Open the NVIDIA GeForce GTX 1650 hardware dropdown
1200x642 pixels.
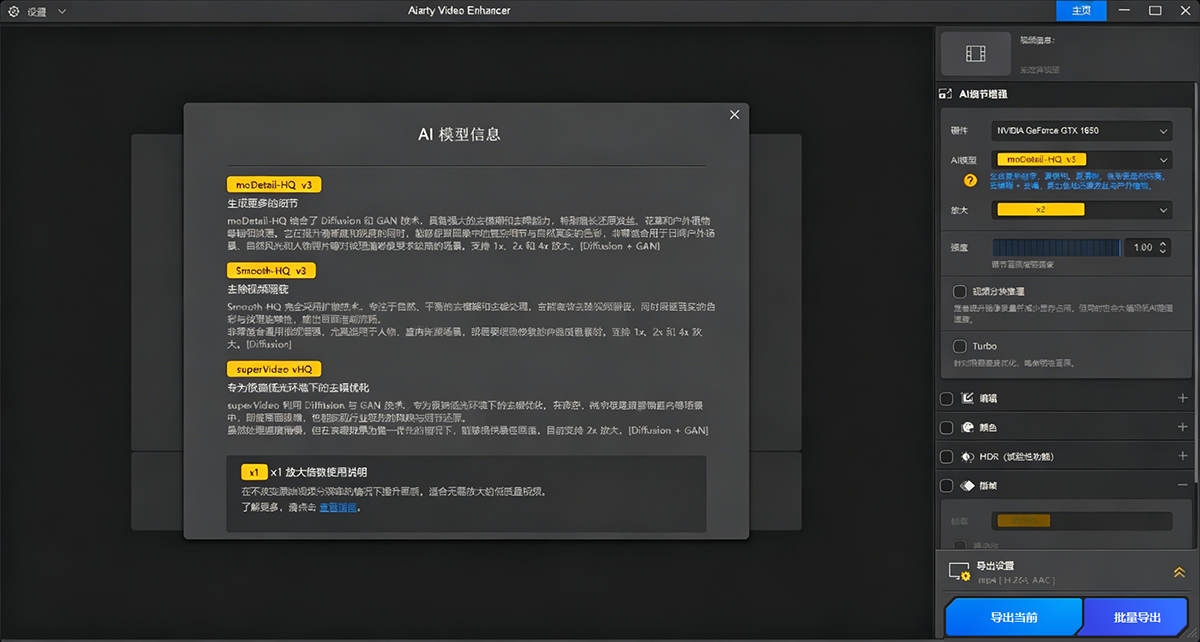click(x=1082, y=131)
